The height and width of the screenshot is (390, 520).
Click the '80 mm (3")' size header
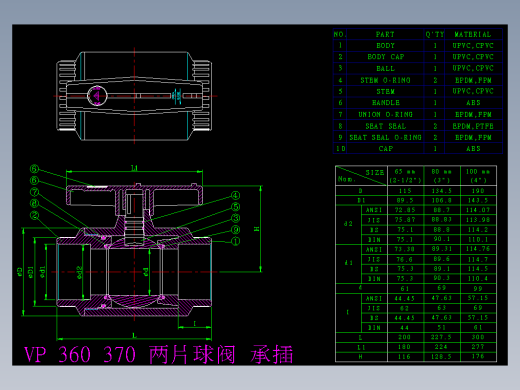point(442,176)
